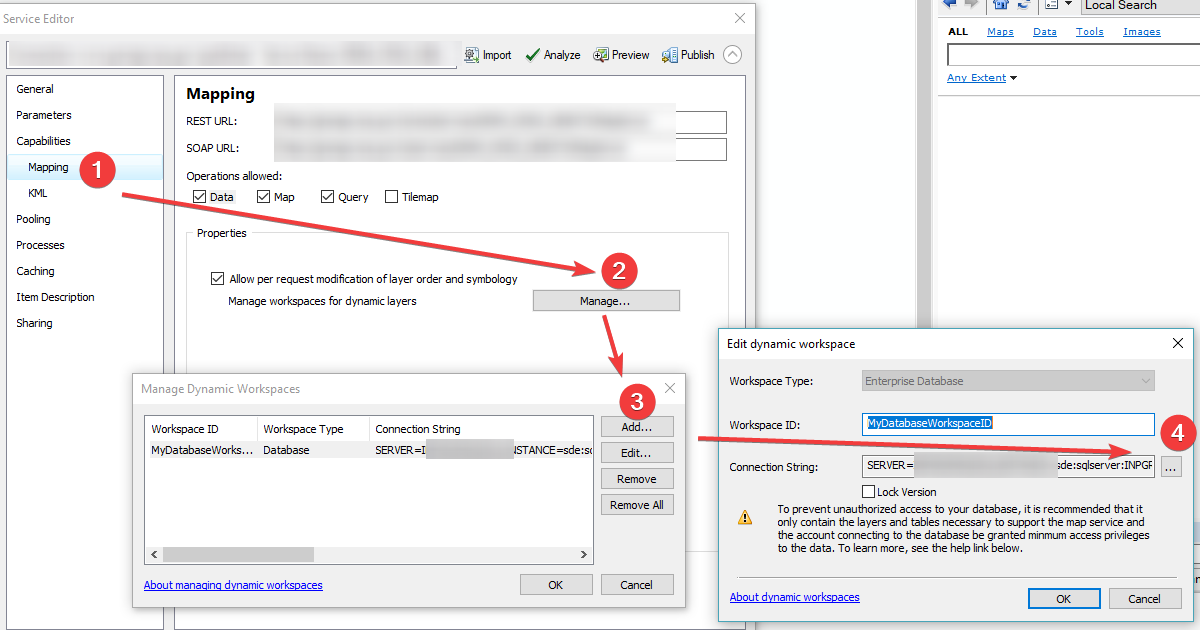Select Capabilities in the sidebar
The height and width of the screenshot is (630, 1200).
43,141
